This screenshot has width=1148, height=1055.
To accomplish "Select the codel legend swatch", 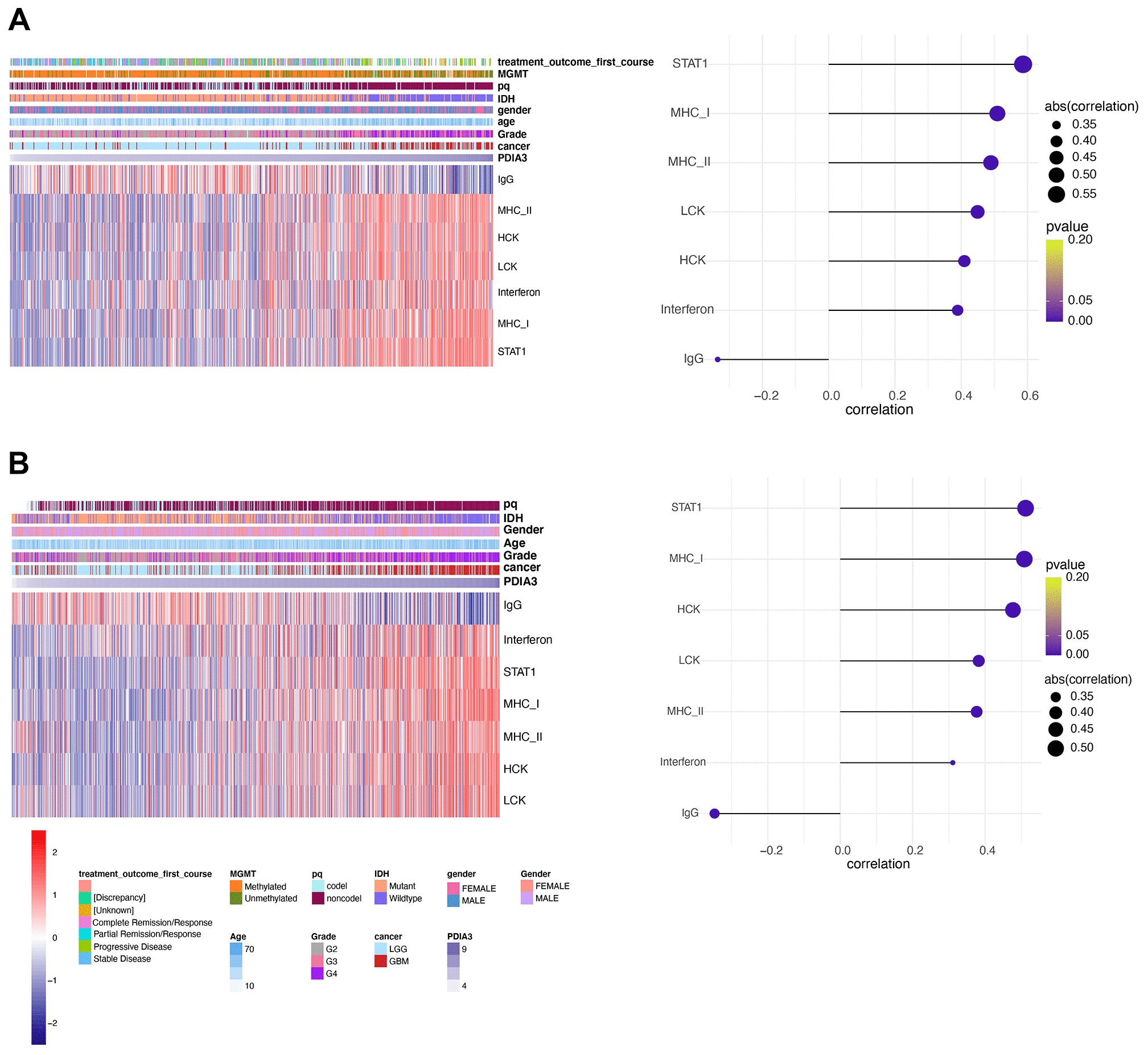I will tap(318, 886).
